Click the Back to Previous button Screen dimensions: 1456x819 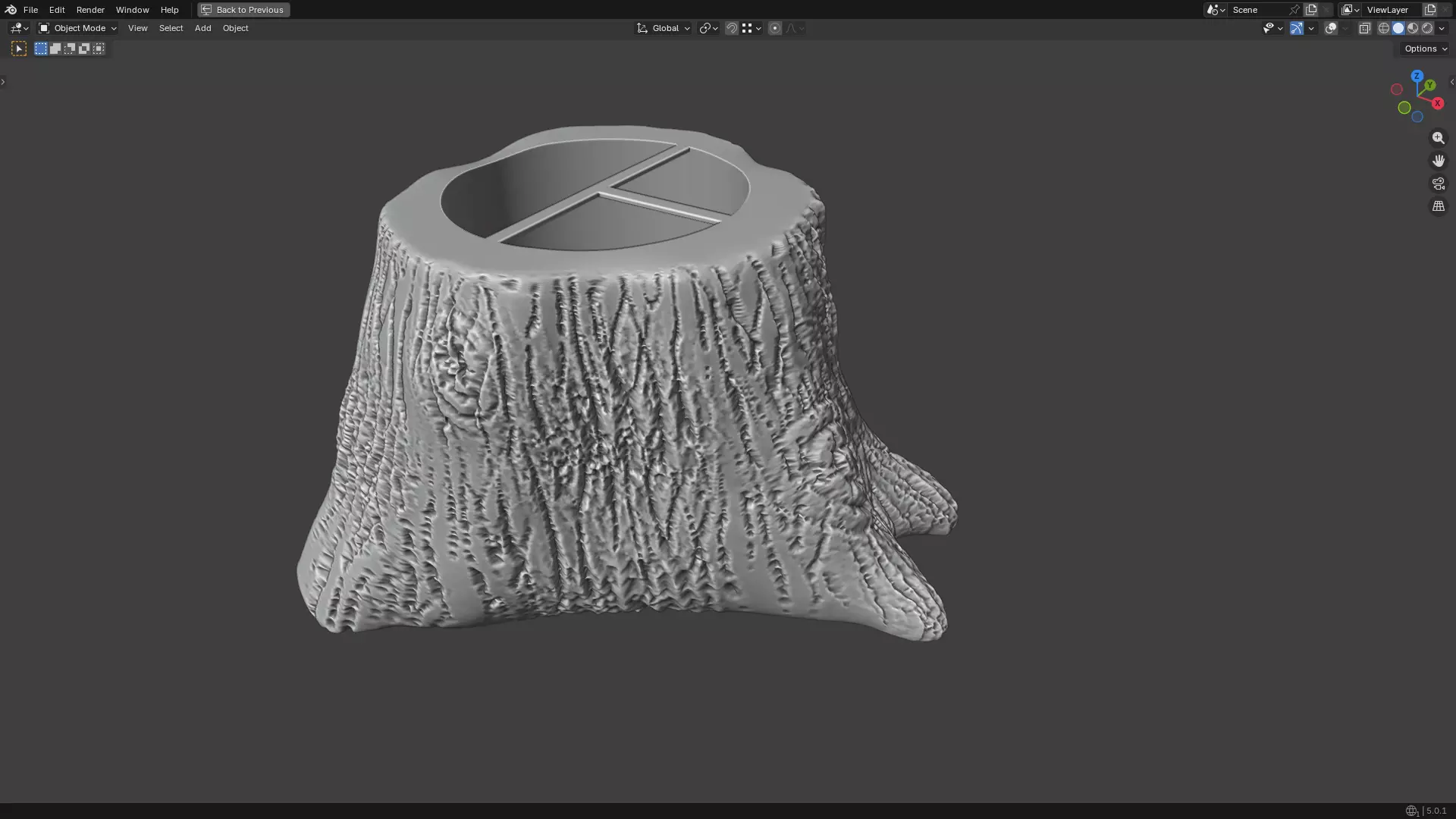pos(243,10)
